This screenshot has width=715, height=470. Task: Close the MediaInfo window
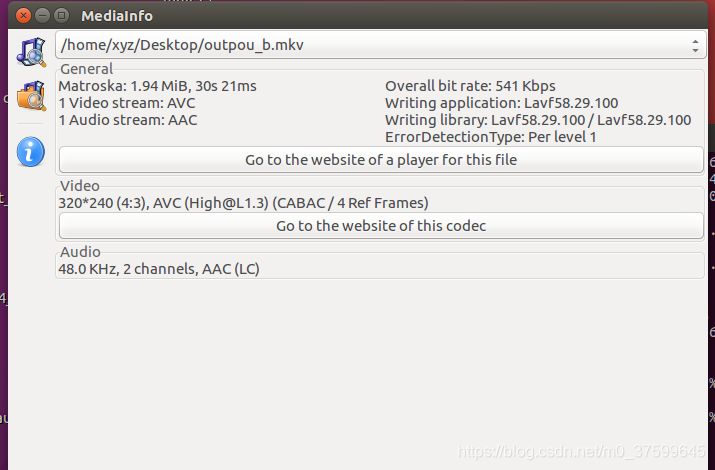23,16
